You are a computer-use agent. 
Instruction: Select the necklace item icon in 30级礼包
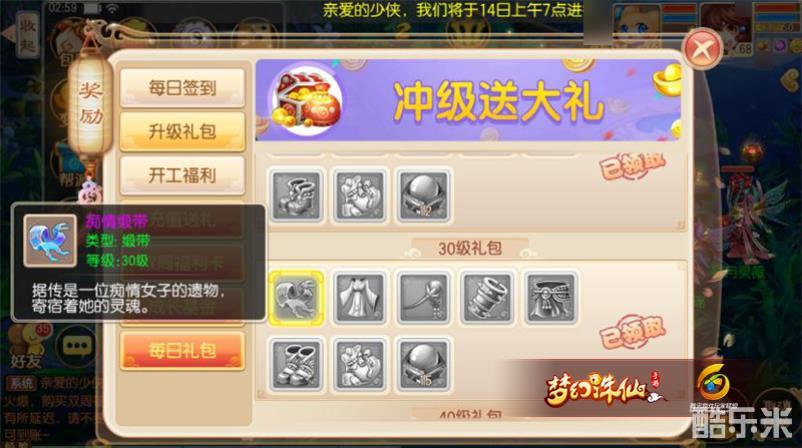click(x=424, y=298)
